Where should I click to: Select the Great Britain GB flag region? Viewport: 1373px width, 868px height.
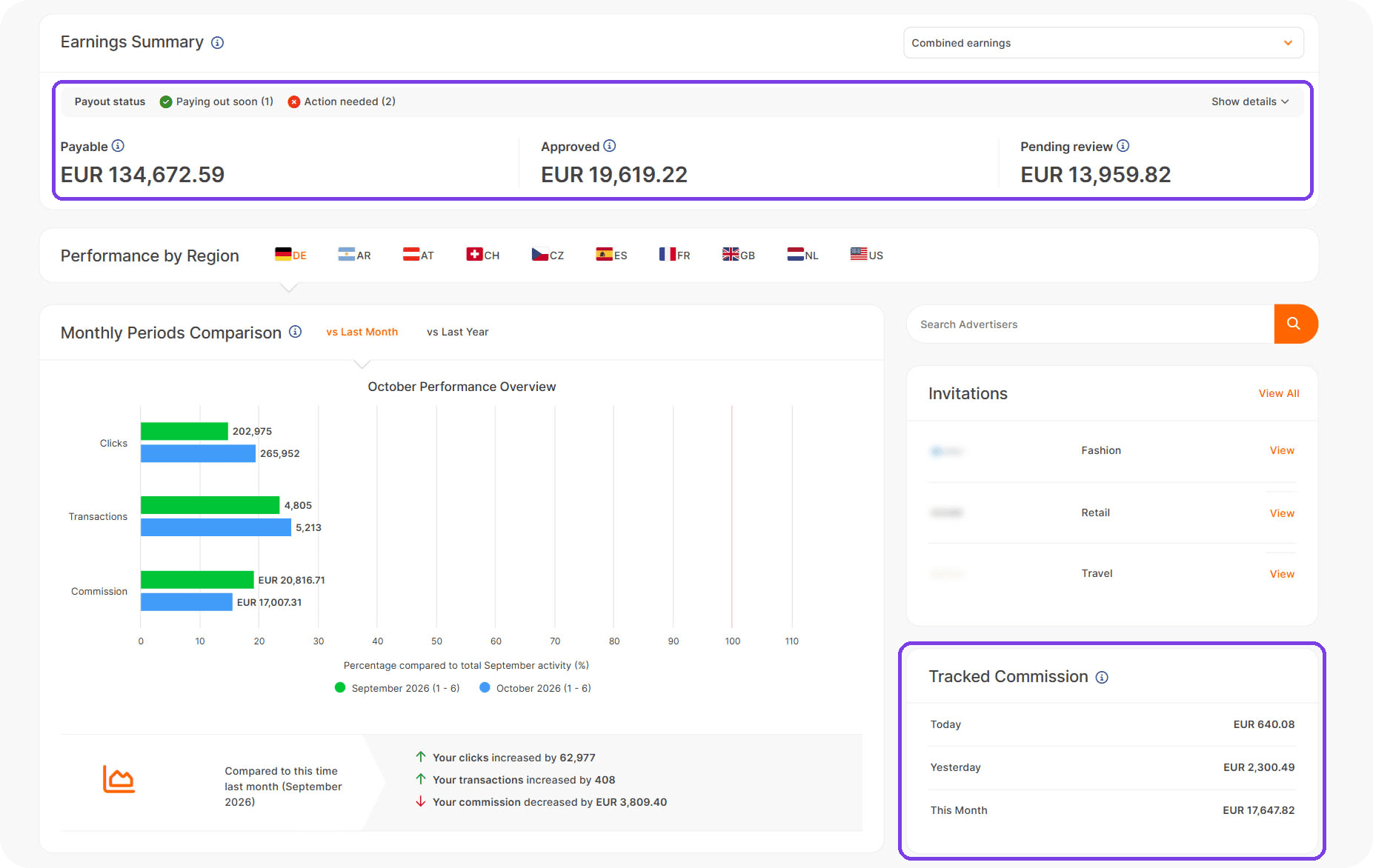pos(739,255)
